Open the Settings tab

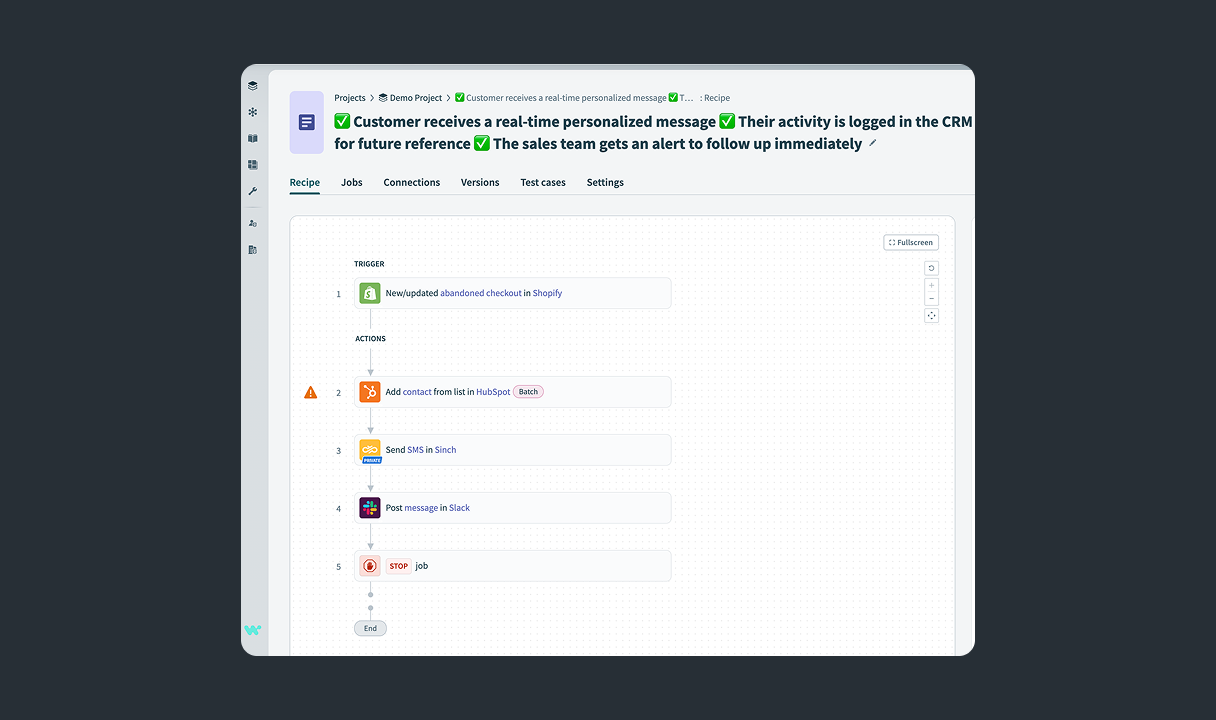coord(605,183)
